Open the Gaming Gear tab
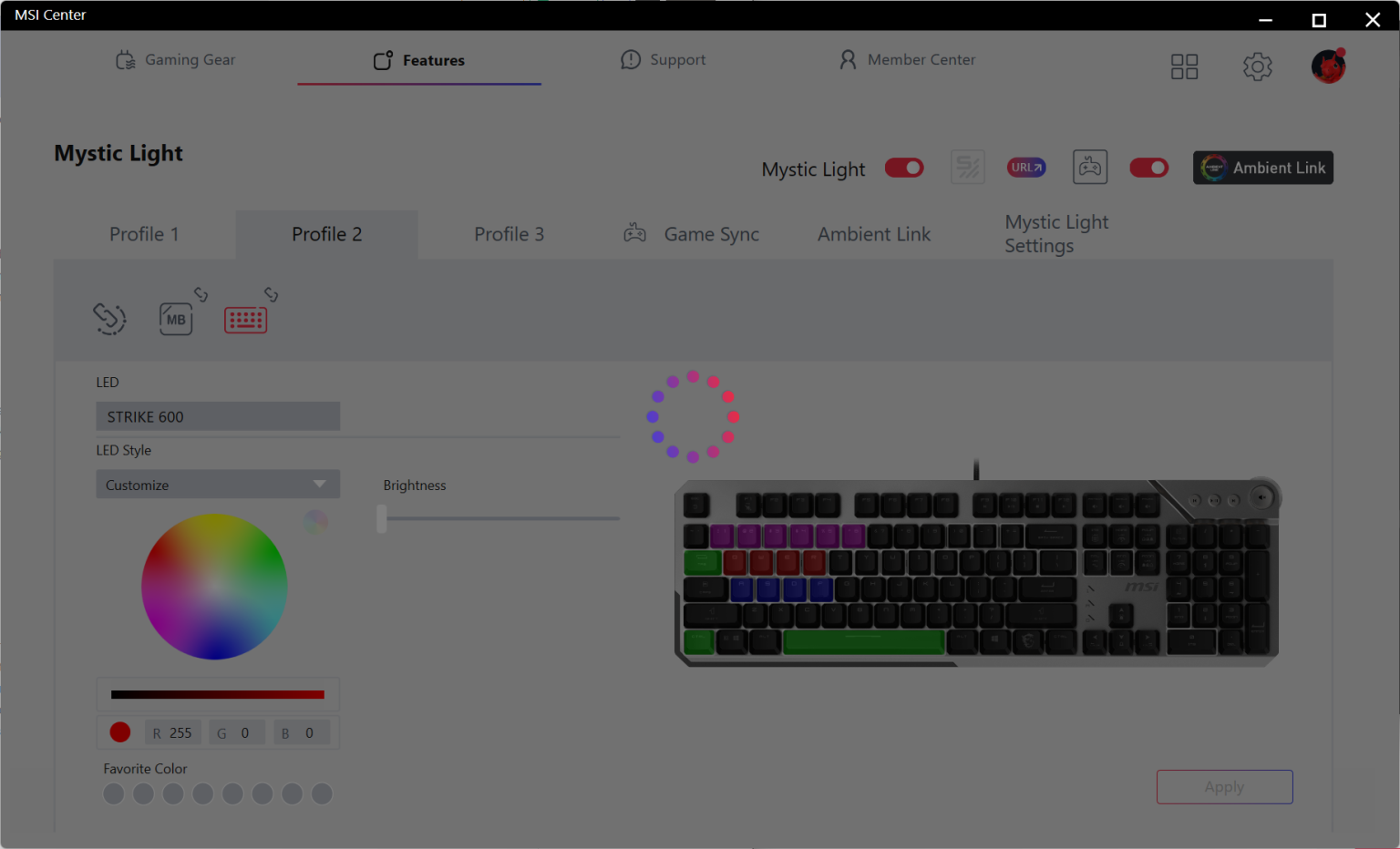 176,60
